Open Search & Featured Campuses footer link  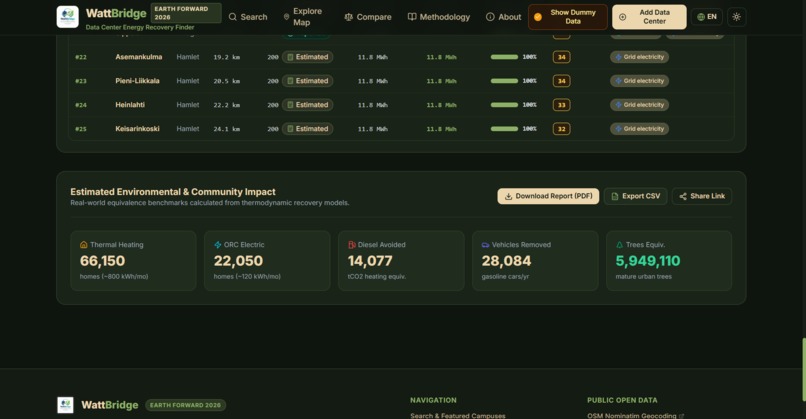[x=457, y=415]
